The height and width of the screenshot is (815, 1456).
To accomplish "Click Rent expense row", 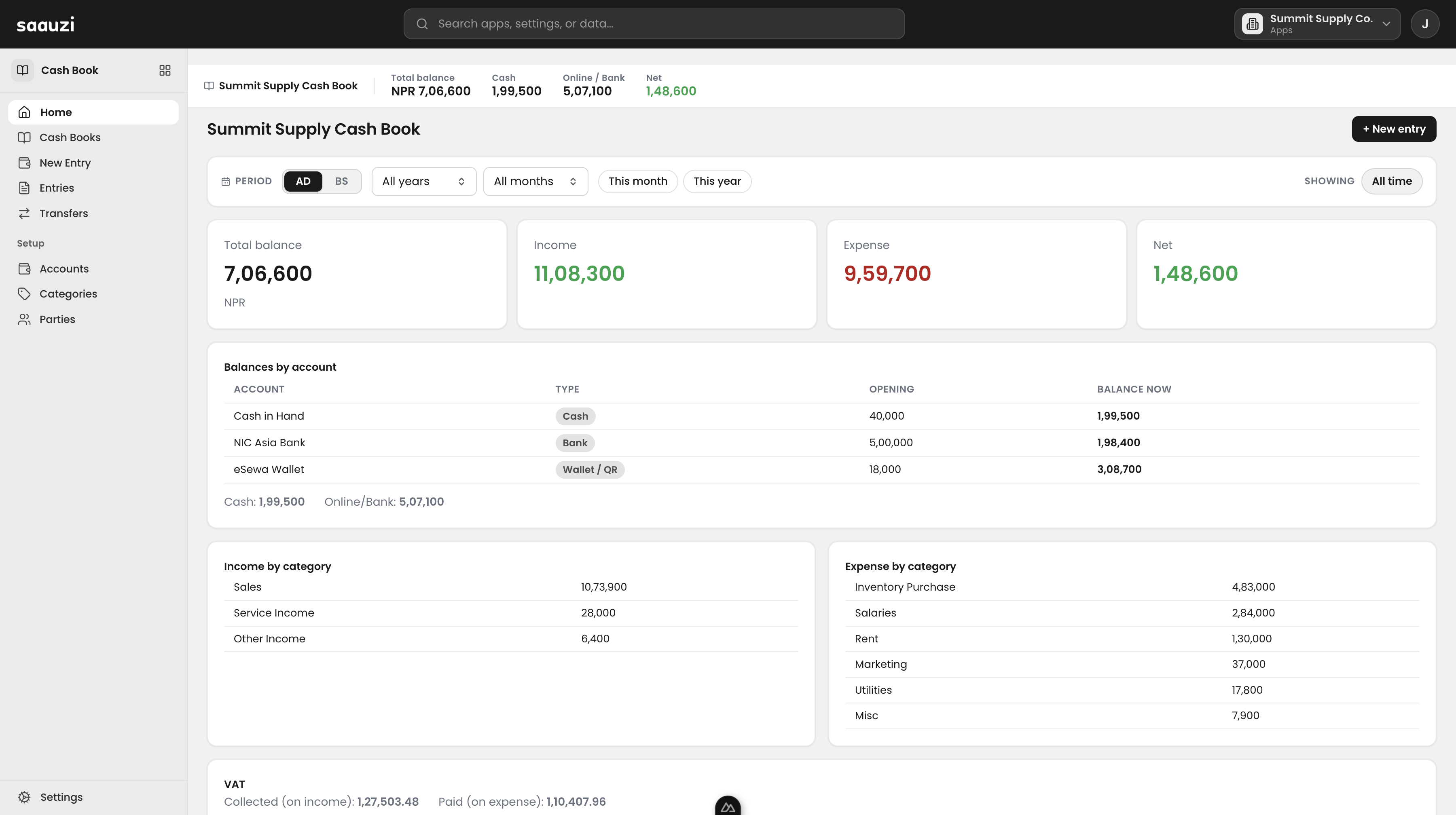I will [x=1132, y=639].
